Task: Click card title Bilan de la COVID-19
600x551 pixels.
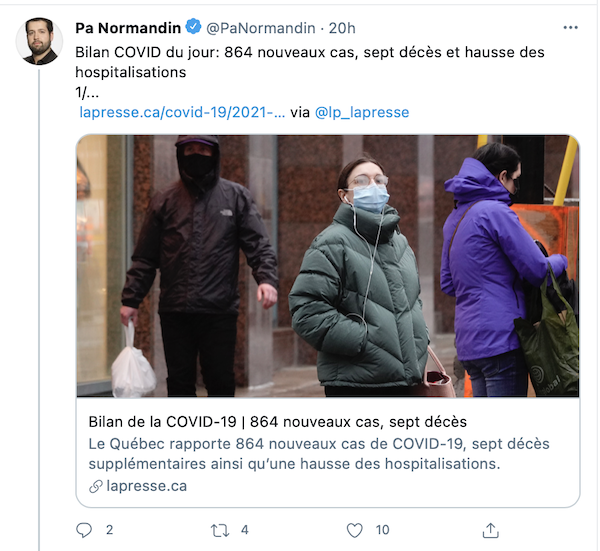Action: (x=277, y=422)
